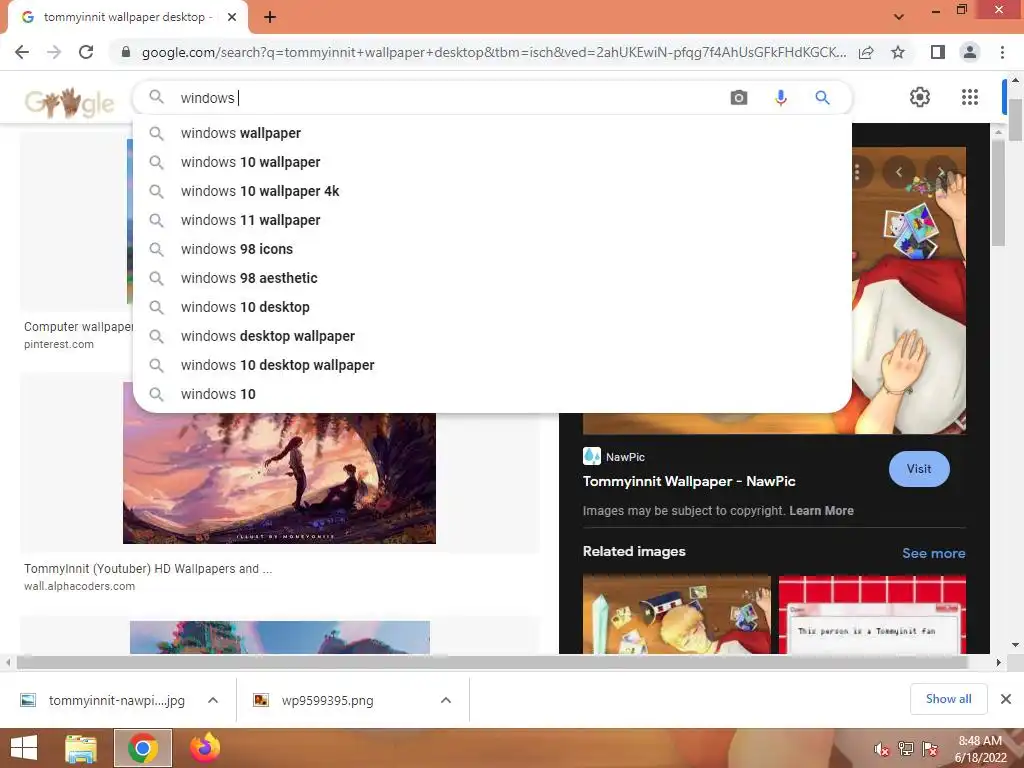
Task: Open File Explorer from the taskbar
Action: pyautogui.click(x=81, y=748)
